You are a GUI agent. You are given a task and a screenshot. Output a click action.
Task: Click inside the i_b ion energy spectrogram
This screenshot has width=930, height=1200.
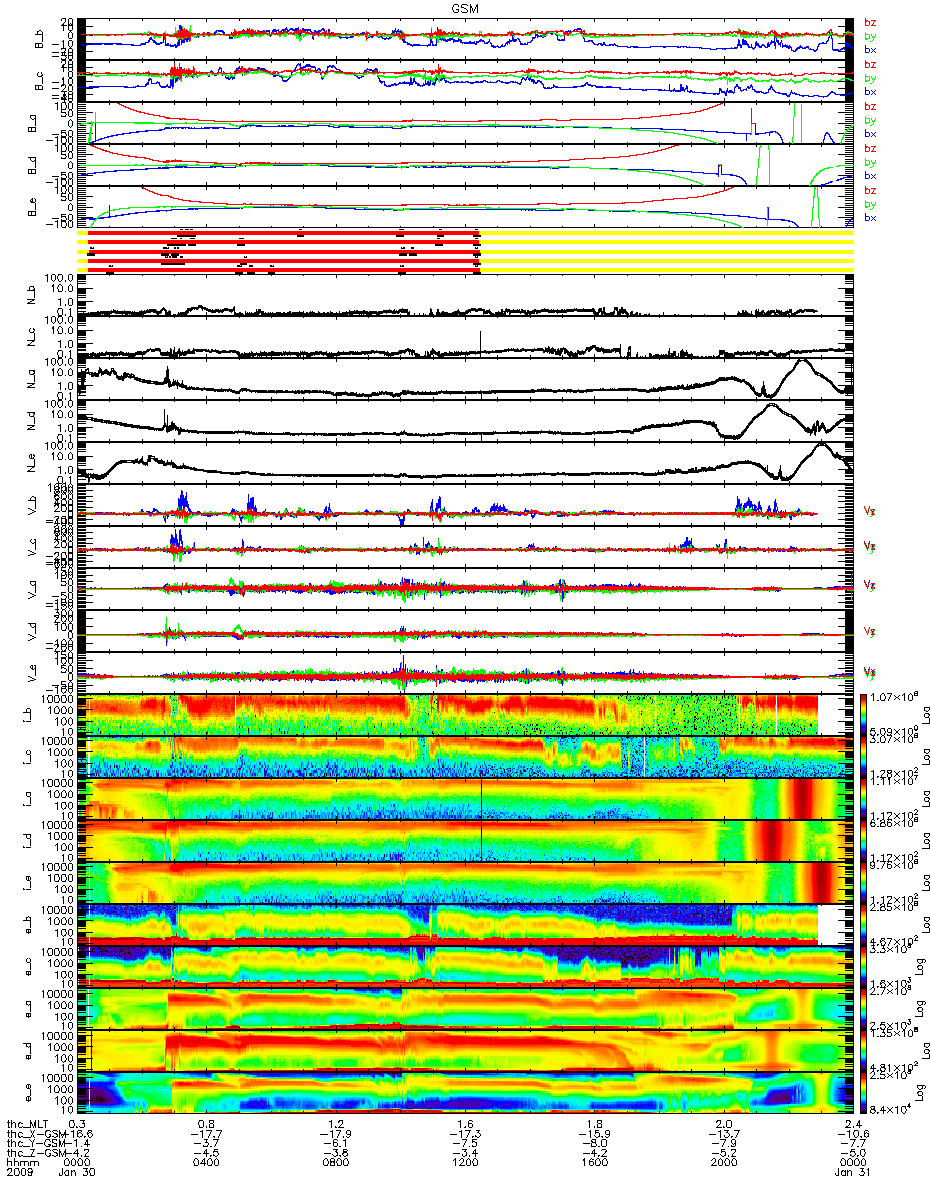465,713
